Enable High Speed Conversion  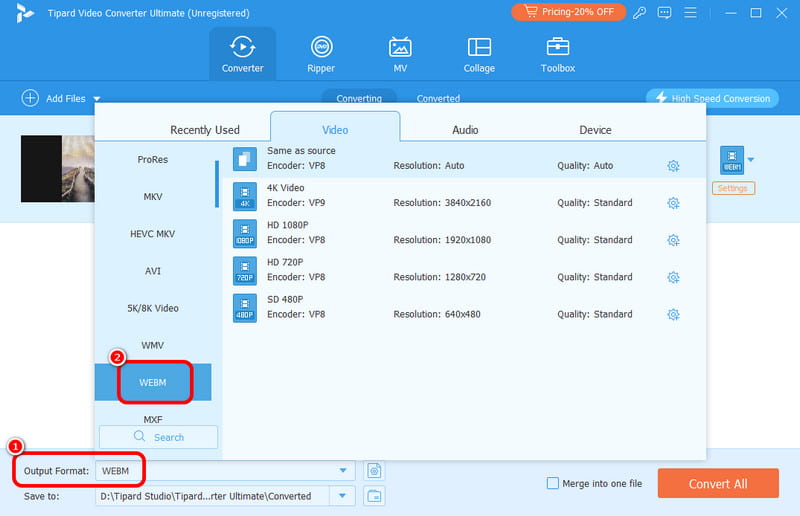point(712,98)
